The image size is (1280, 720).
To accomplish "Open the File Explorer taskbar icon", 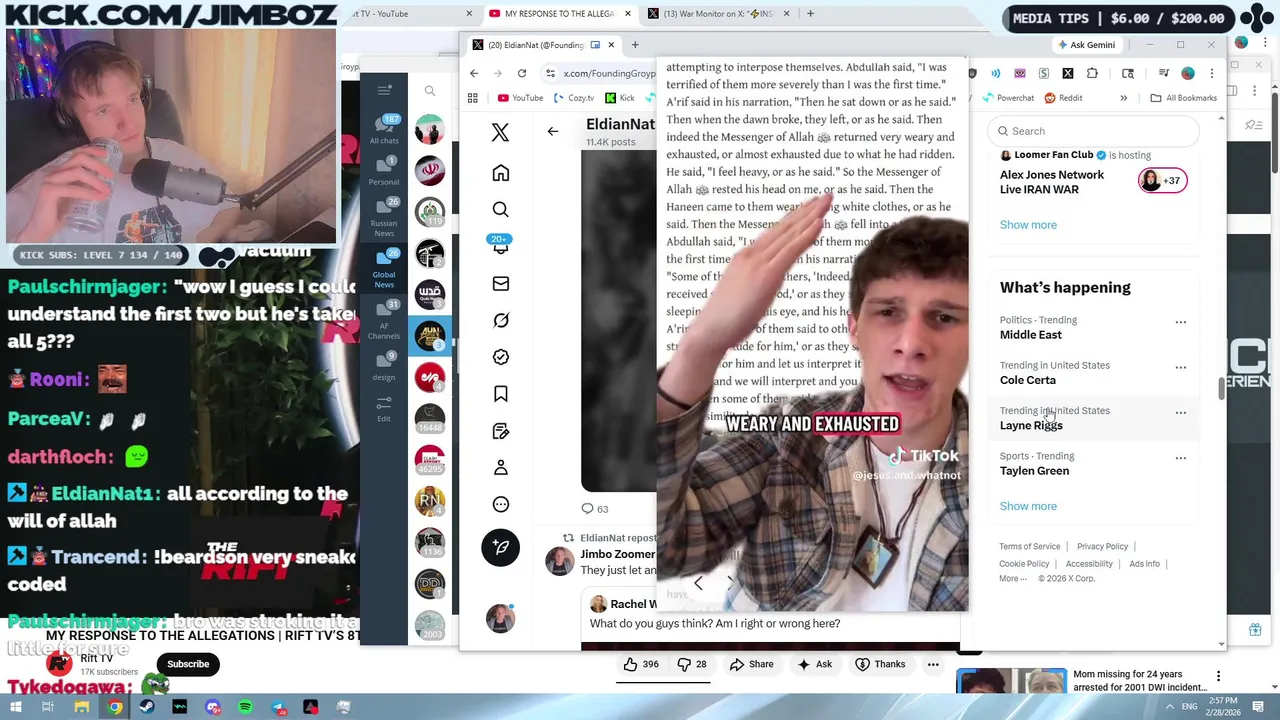I will (x=82, y=707).
